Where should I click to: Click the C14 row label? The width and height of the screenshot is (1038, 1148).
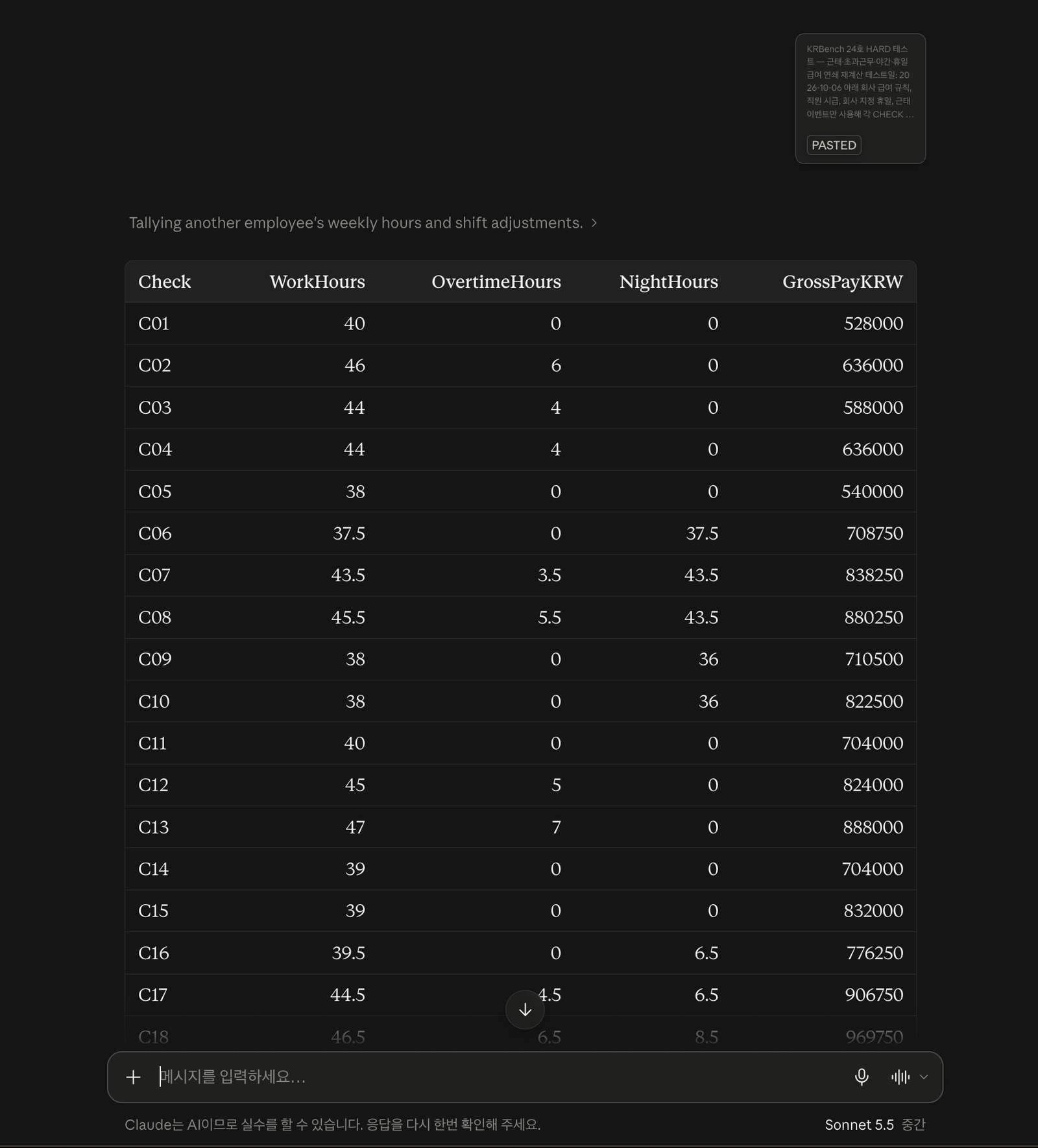point(154,868)
